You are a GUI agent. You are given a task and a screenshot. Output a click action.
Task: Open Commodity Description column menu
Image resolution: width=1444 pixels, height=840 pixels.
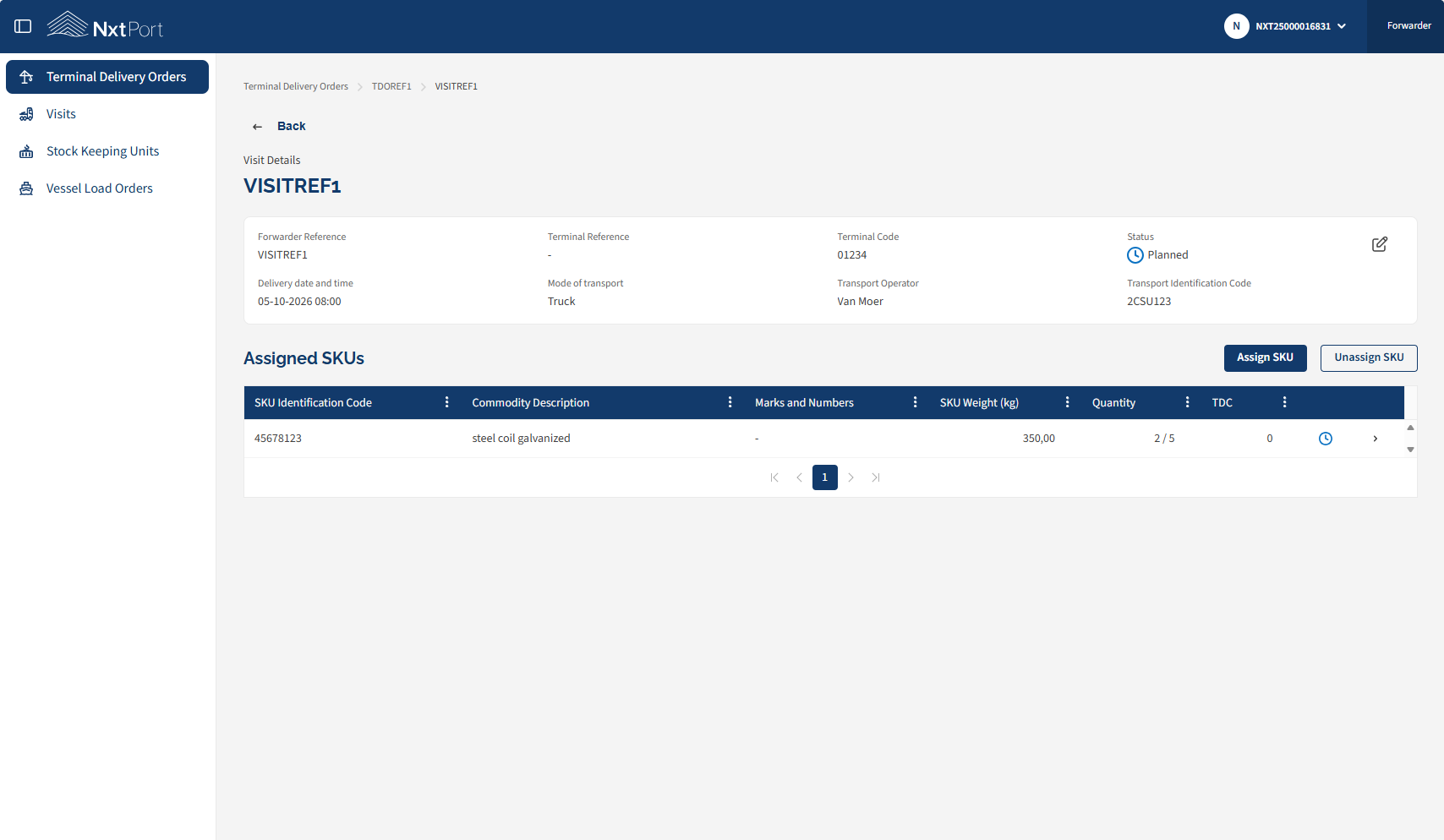(x=730, y=402)
